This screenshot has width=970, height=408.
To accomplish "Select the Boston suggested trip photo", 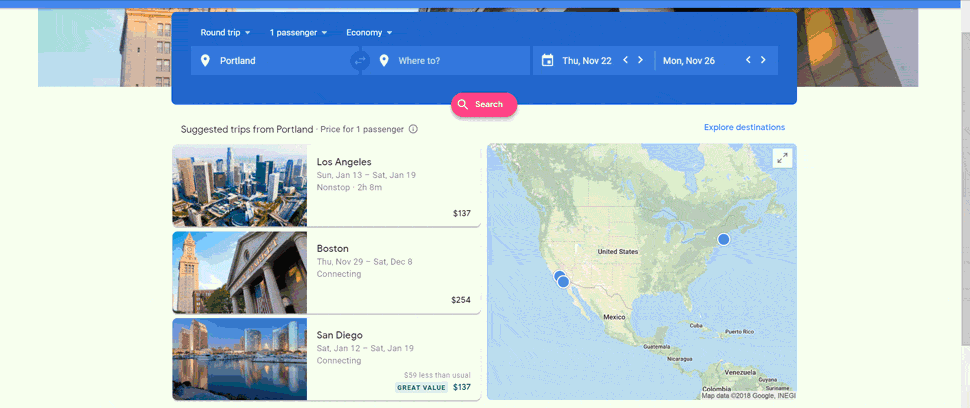I will click(240, 273).
